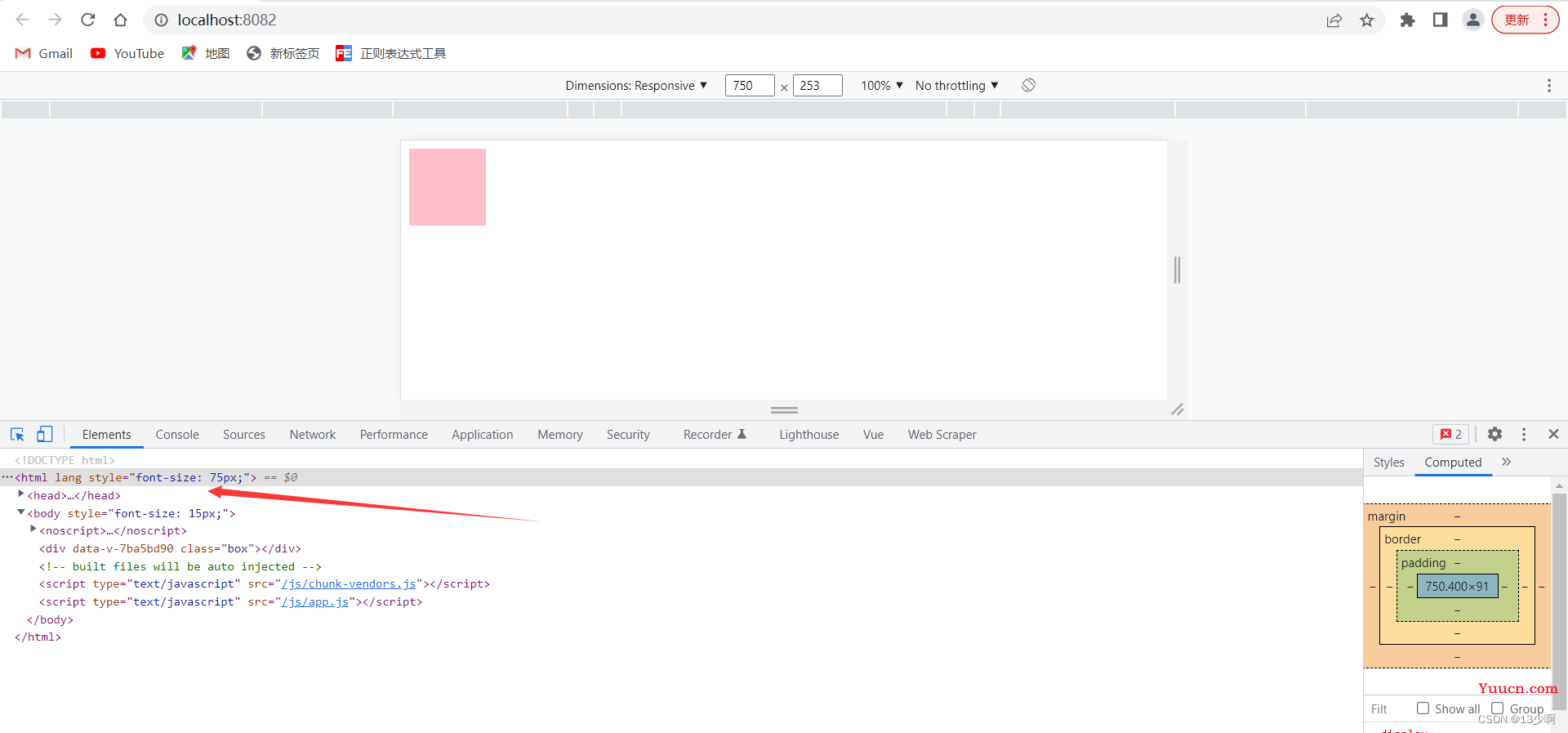Click the pink box in the page preview
Screen dimensions: 1568x733
click(448, 187)
